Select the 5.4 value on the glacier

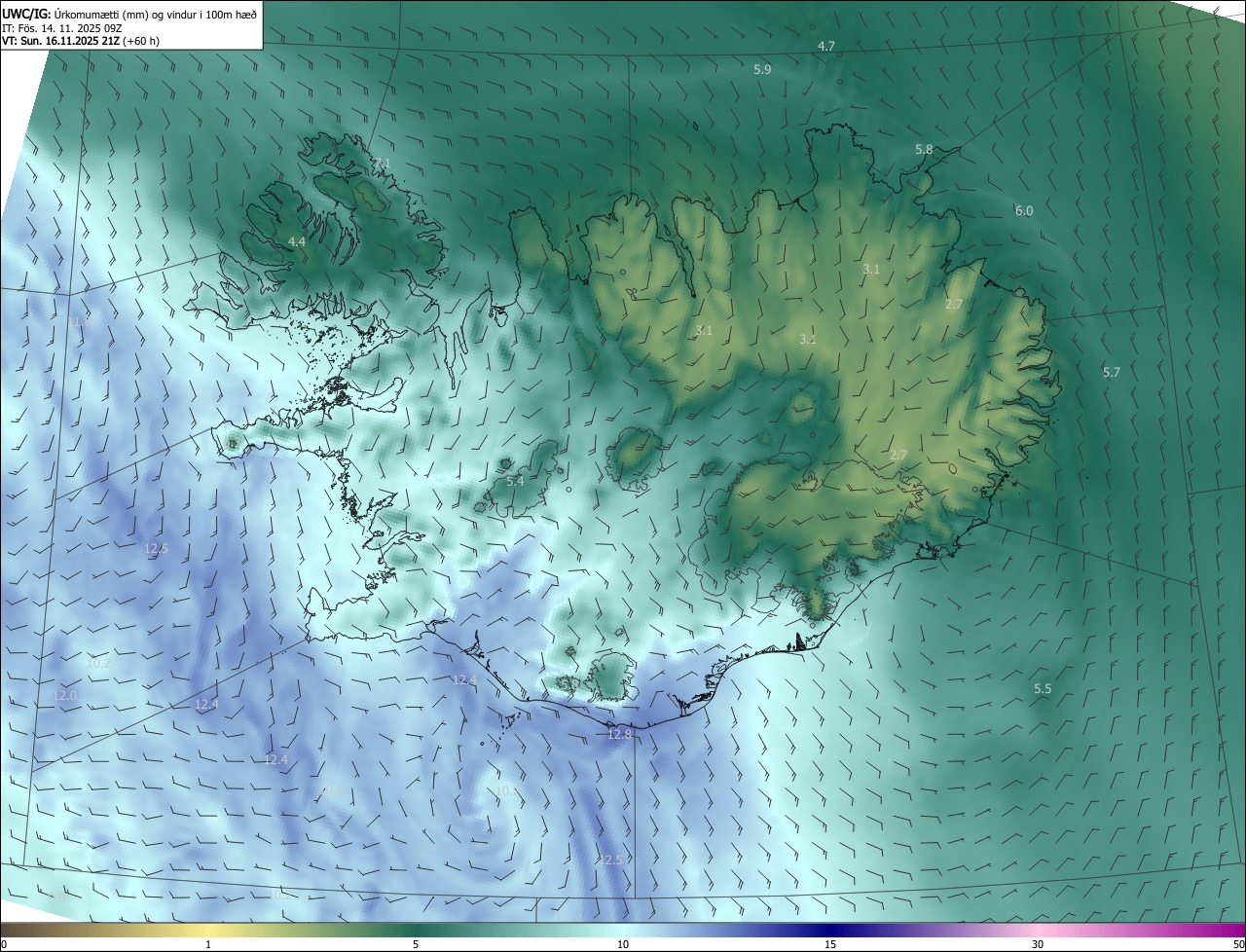[x=515, y=481]
